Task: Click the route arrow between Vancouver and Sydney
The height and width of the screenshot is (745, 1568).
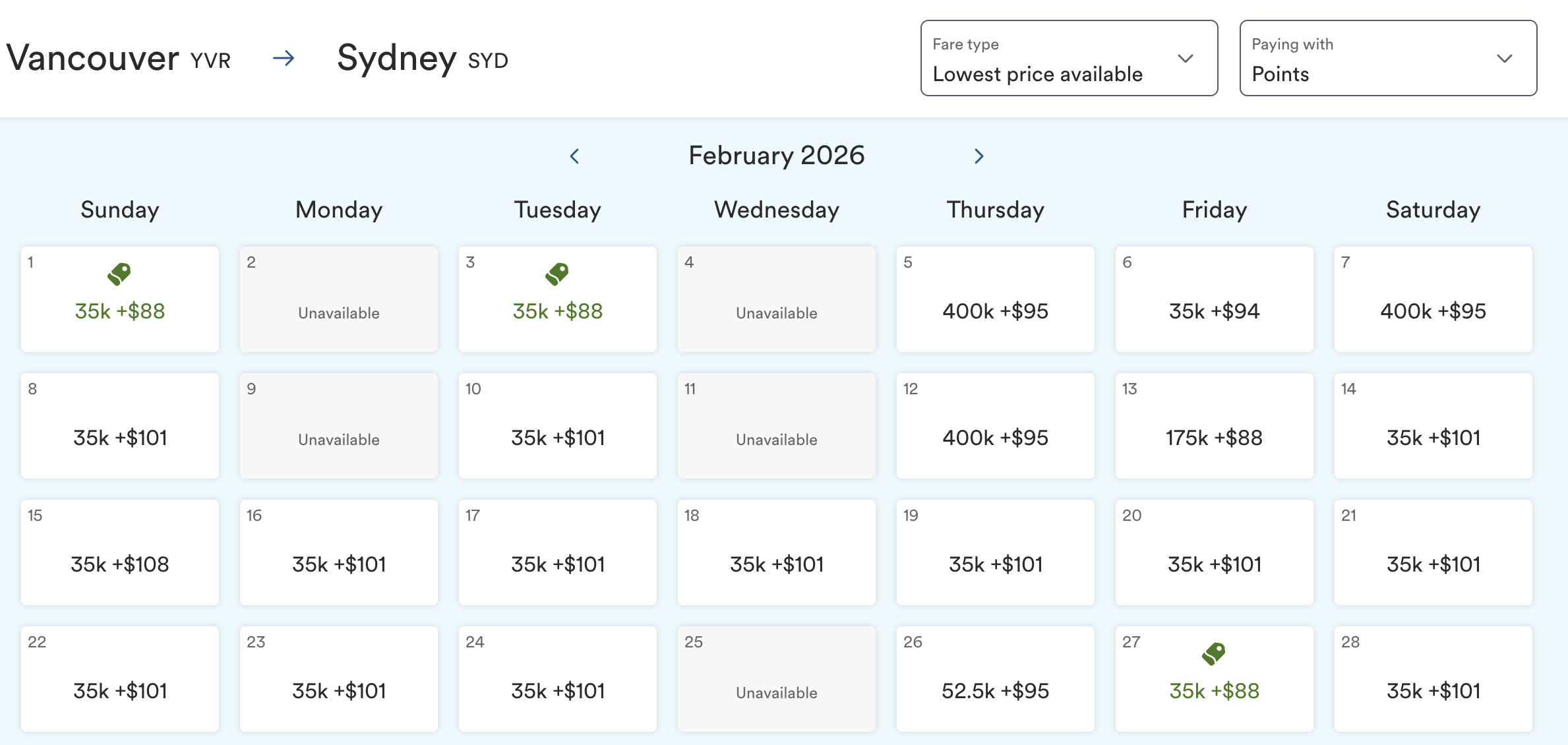Action: [284, 59]
